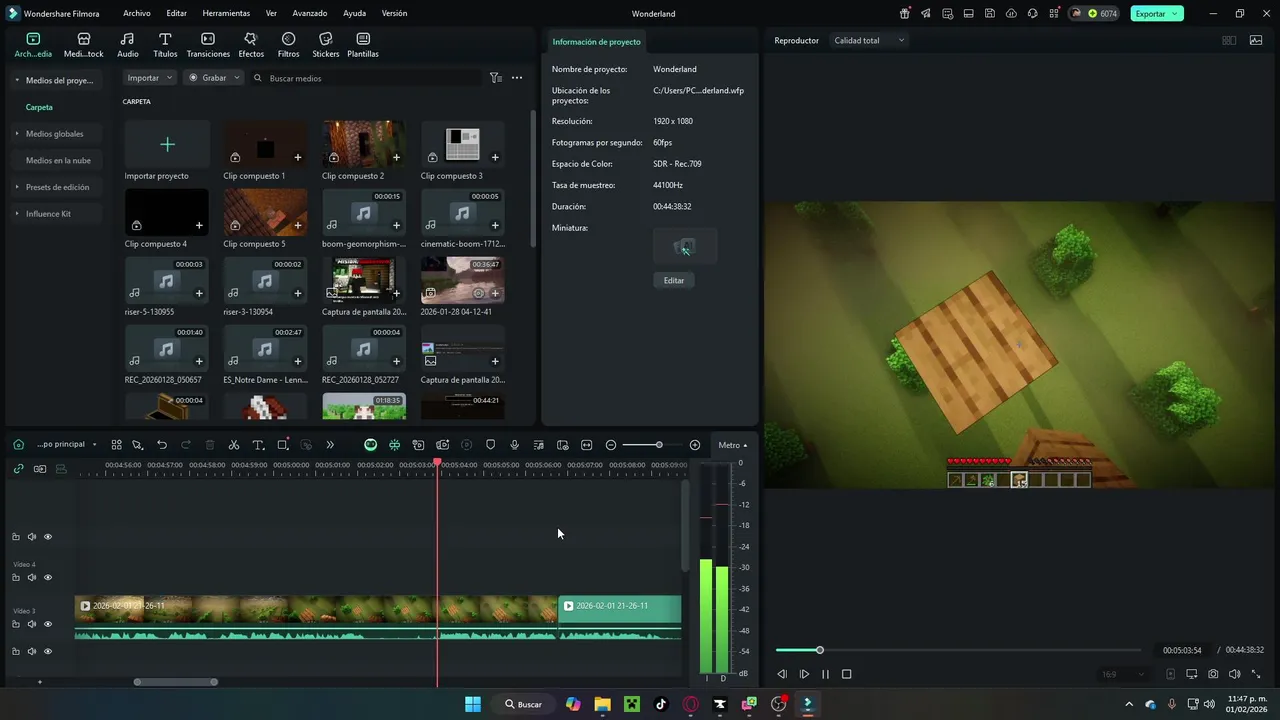Open player fullscreen with expand arrows
This screenshot has width=1280, height=720.
(x=1256, y=674)
